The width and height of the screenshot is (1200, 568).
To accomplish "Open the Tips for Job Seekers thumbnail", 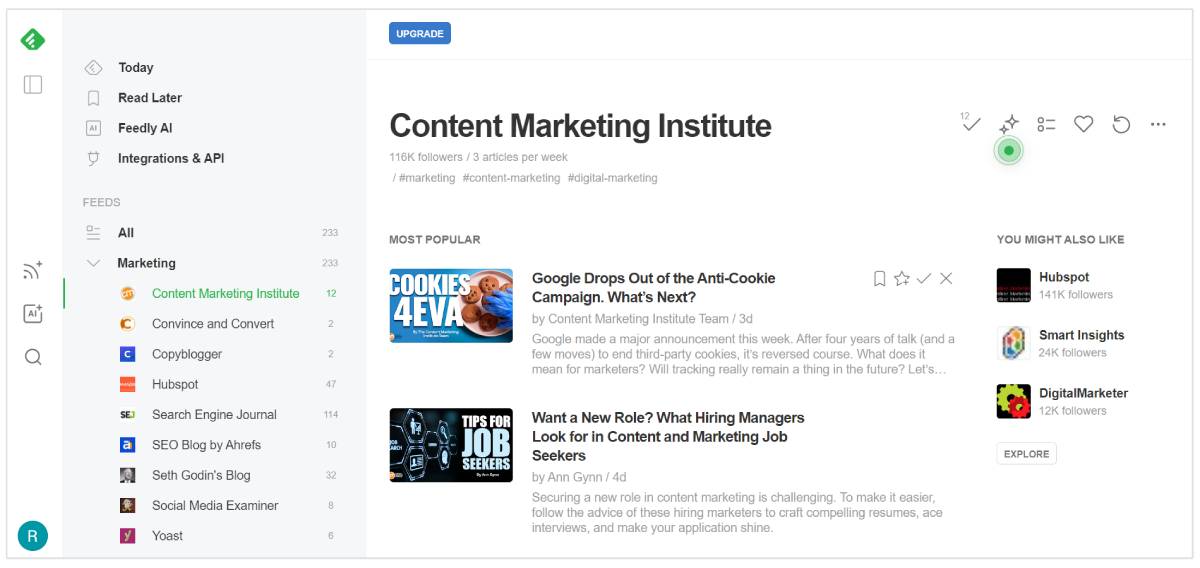I will pyautogui.click(x=451, y=445).
